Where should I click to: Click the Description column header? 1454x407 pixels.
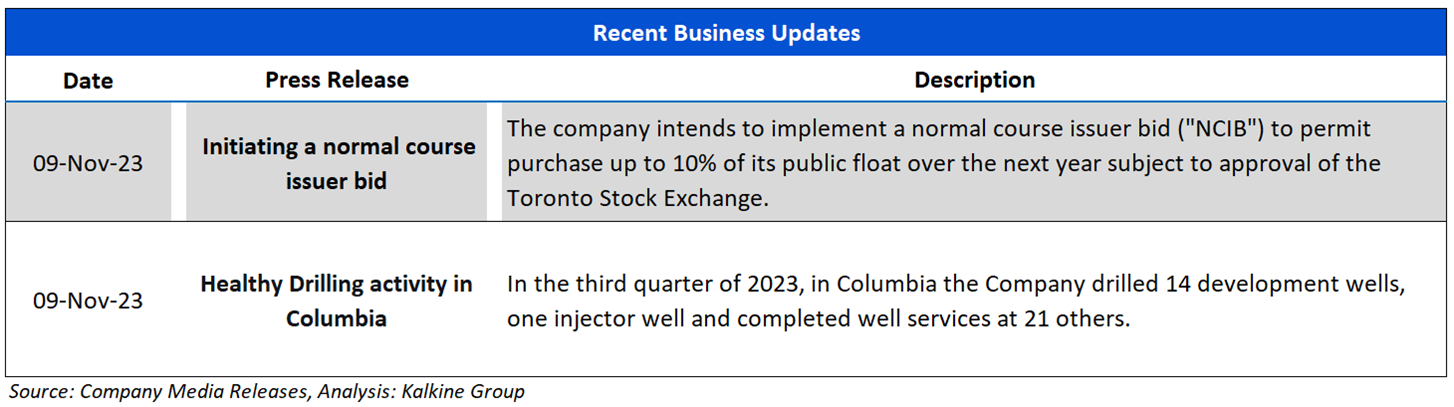click(x=974, y=80)
